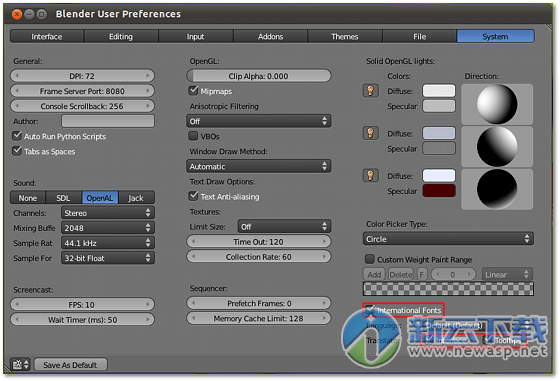
Task: Click the Author text field
Action: pyautogui.click(x=108, y=121)
